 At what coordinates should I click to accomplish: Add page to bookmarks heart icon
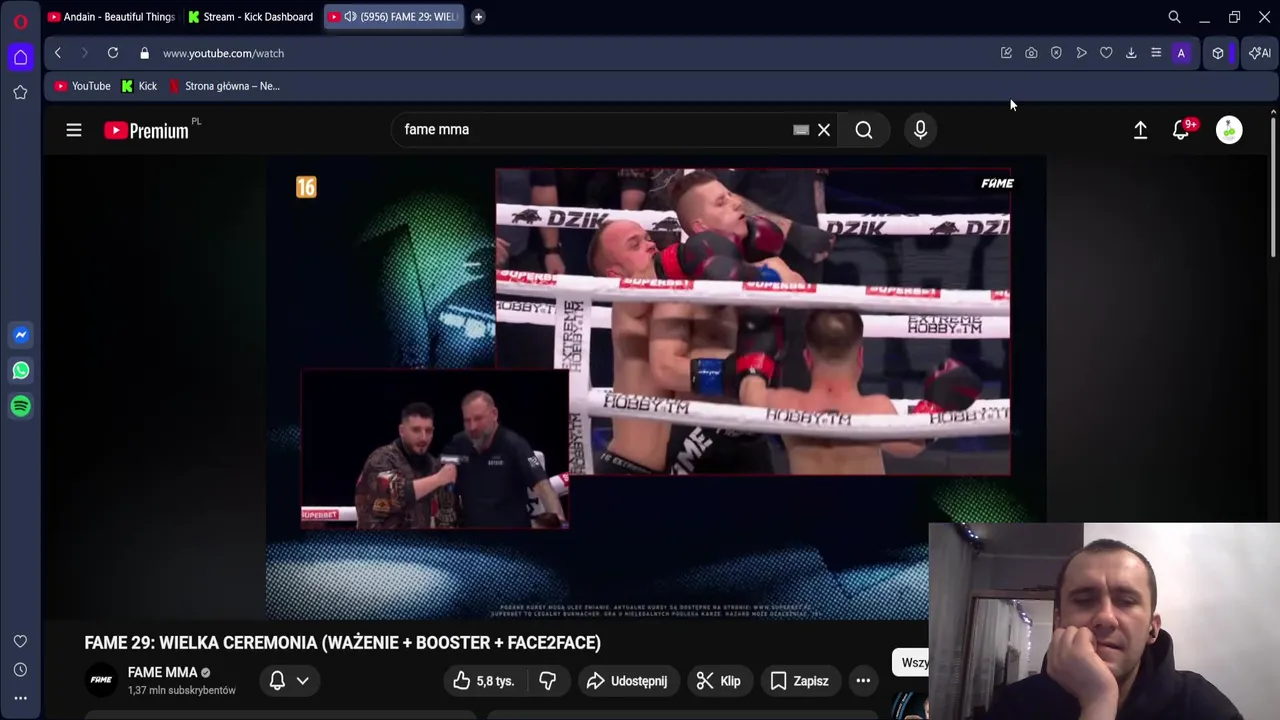click(x=1106, y=53)
